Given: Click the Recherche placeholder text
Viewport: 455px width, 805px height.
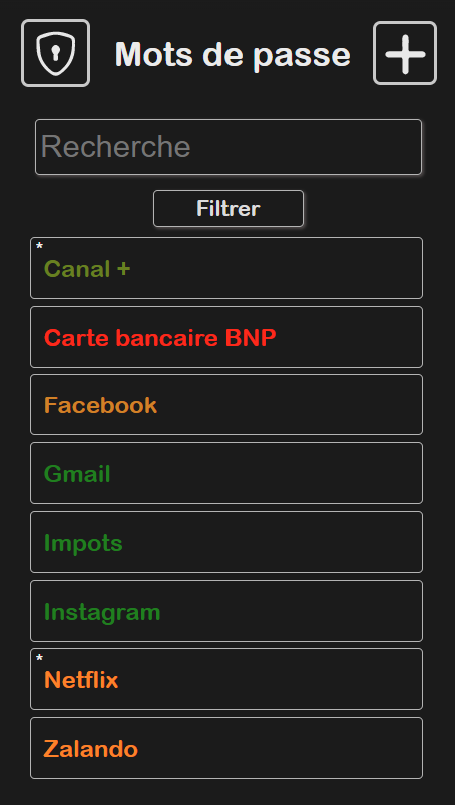Looking at the screenshot, I should [x=116, y=147].
